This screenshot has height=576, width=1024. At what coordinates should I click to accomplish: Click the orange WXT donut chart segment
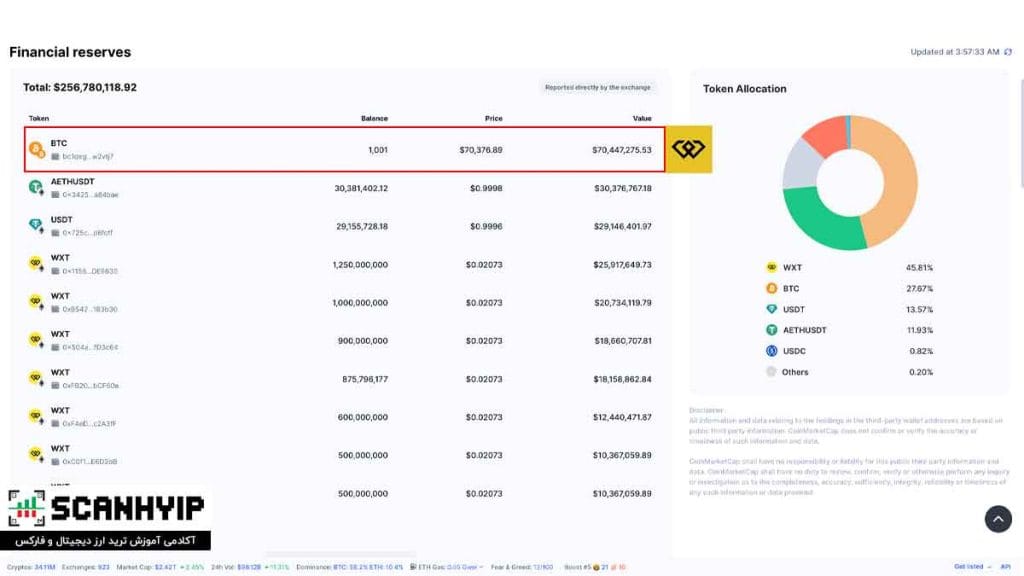901,176
